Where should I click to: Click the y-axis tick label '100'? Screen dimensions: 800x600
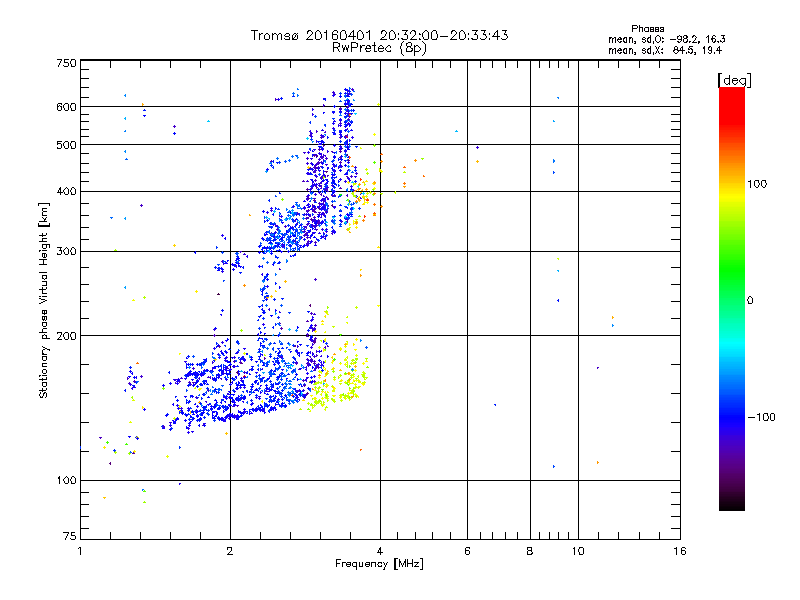(x=67, y=481)
